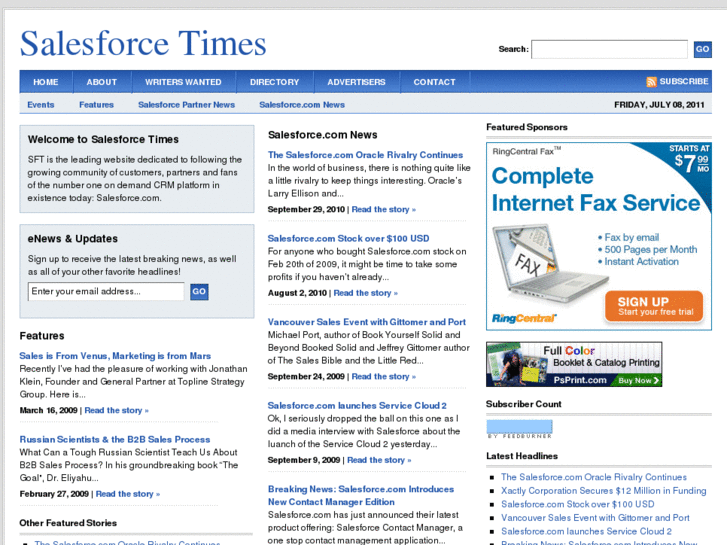Open the Events category
Screen dimensions: 727x545
(x=41, y=105)
